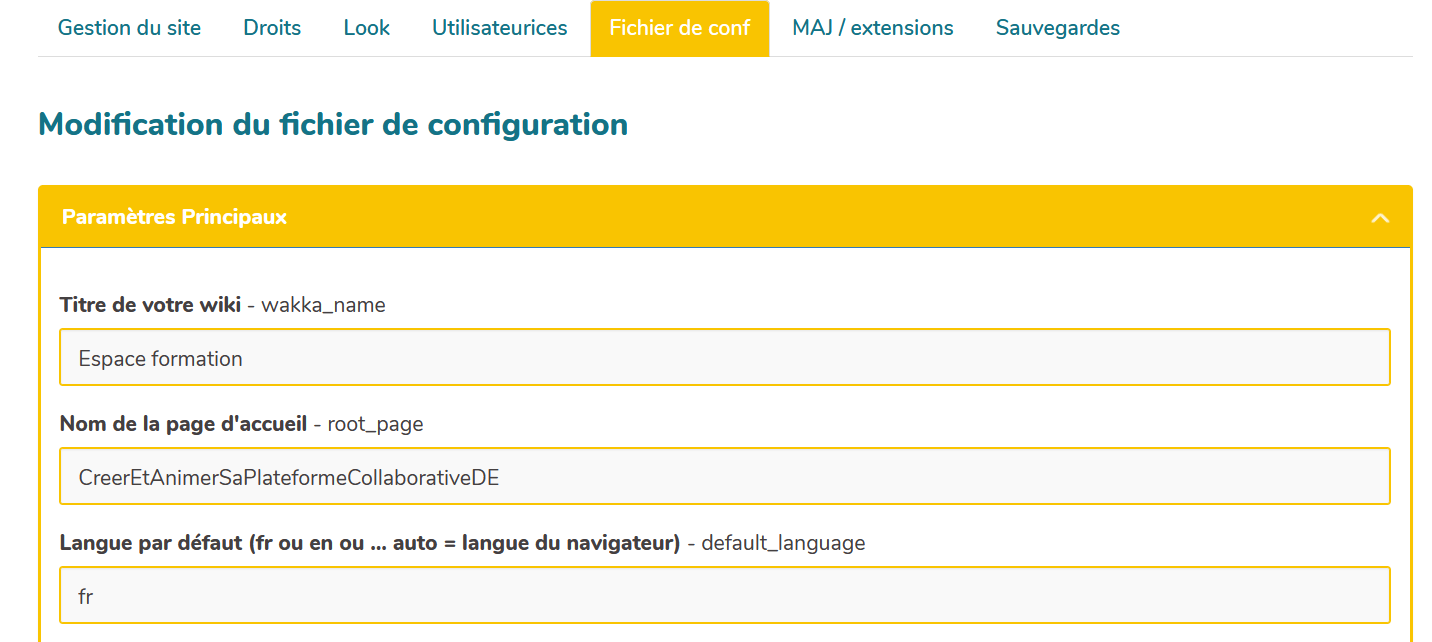
Task: Open MAJ / extensions settings
Action: click(872, 28)
